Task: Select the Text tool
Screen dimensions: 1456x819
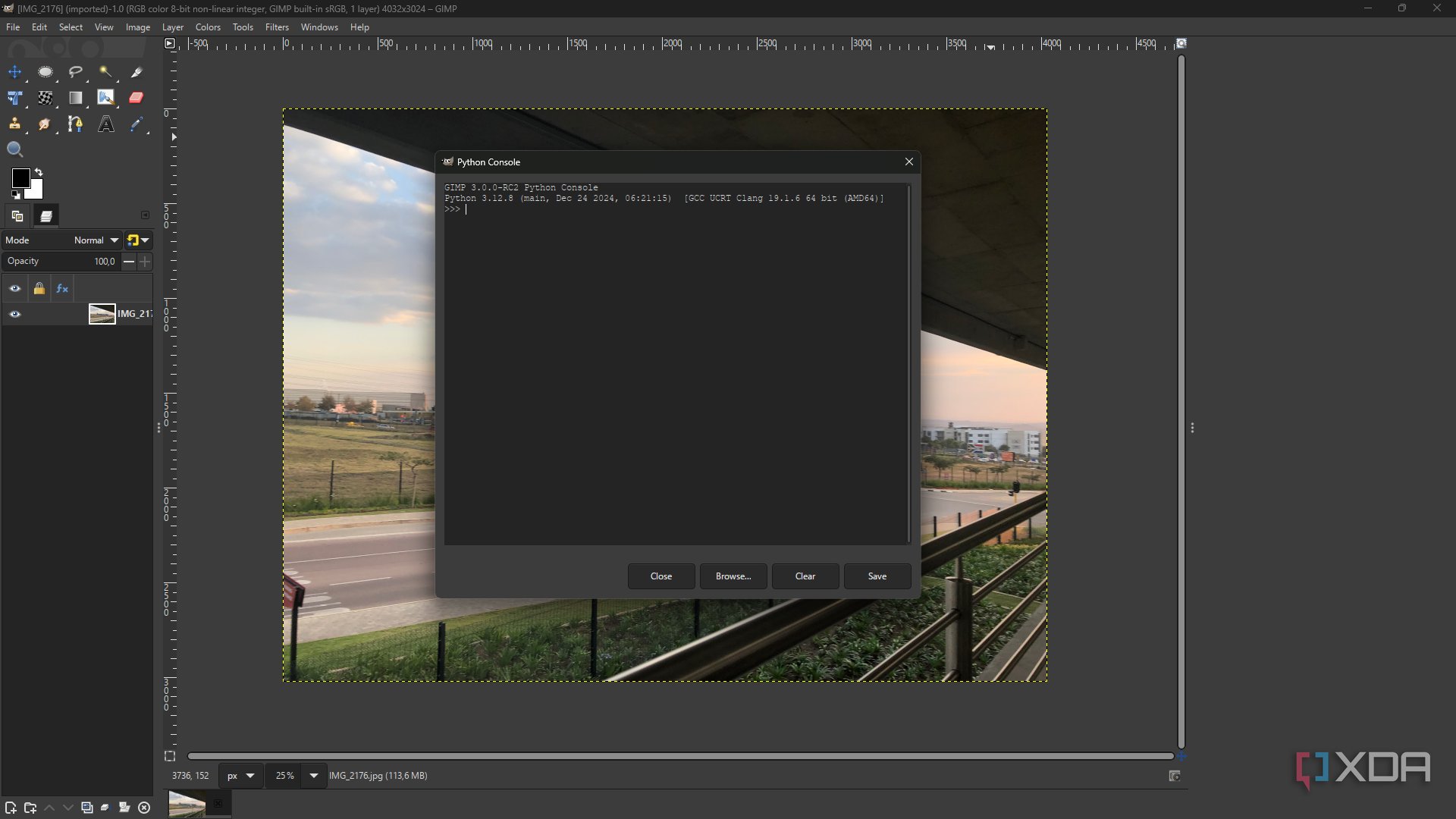Action: [106, 124]
